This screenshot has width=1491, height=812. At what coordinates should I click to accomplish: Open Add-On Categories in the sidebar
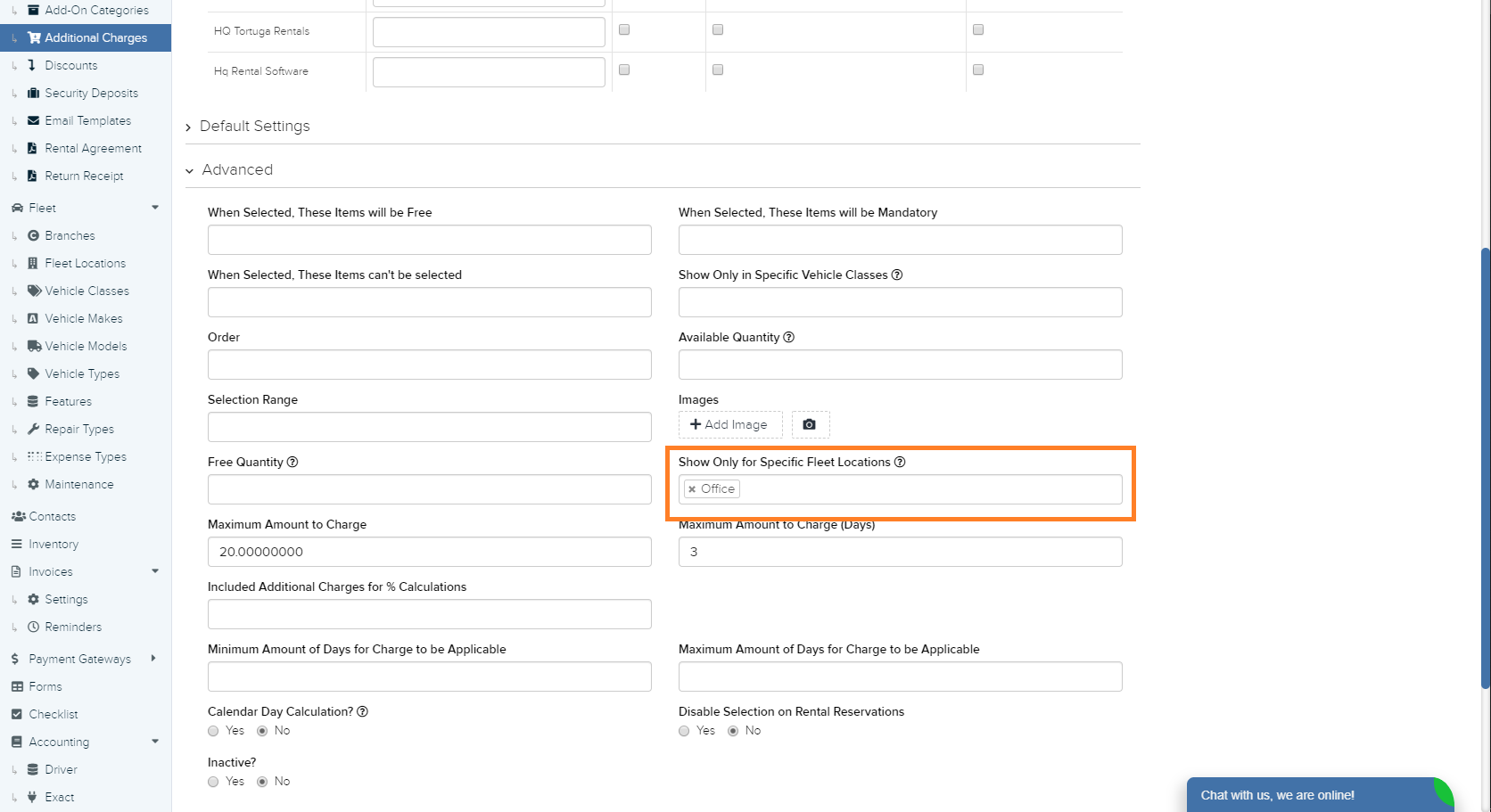click(96, 10)
